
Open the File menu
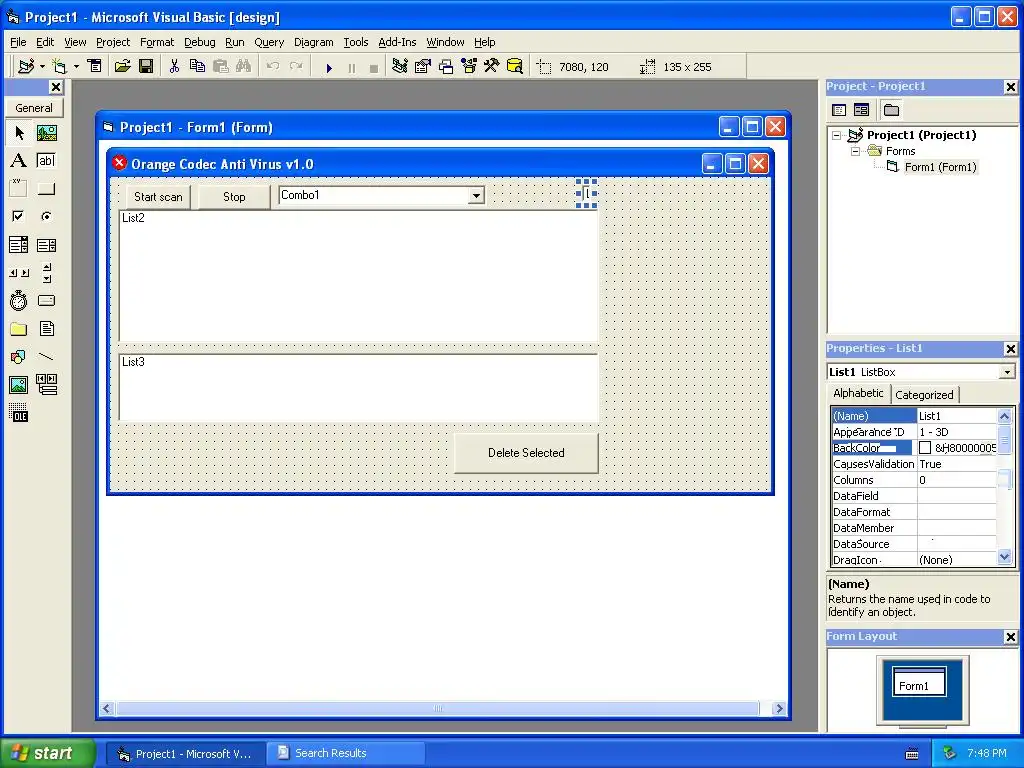point(18,42)
